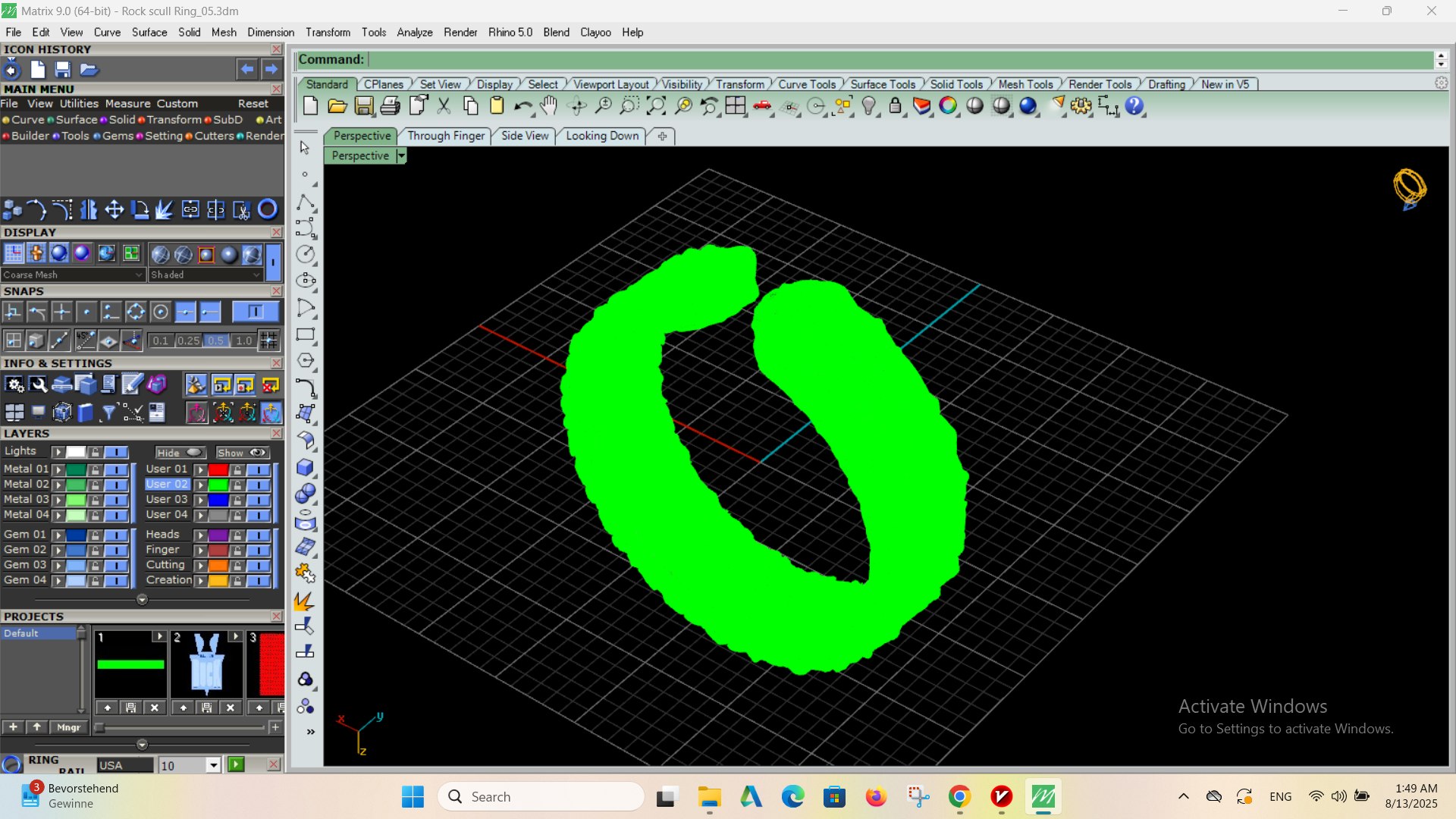
Task: Open the Coarse Mesh dropdown
Action: [73, 275]
